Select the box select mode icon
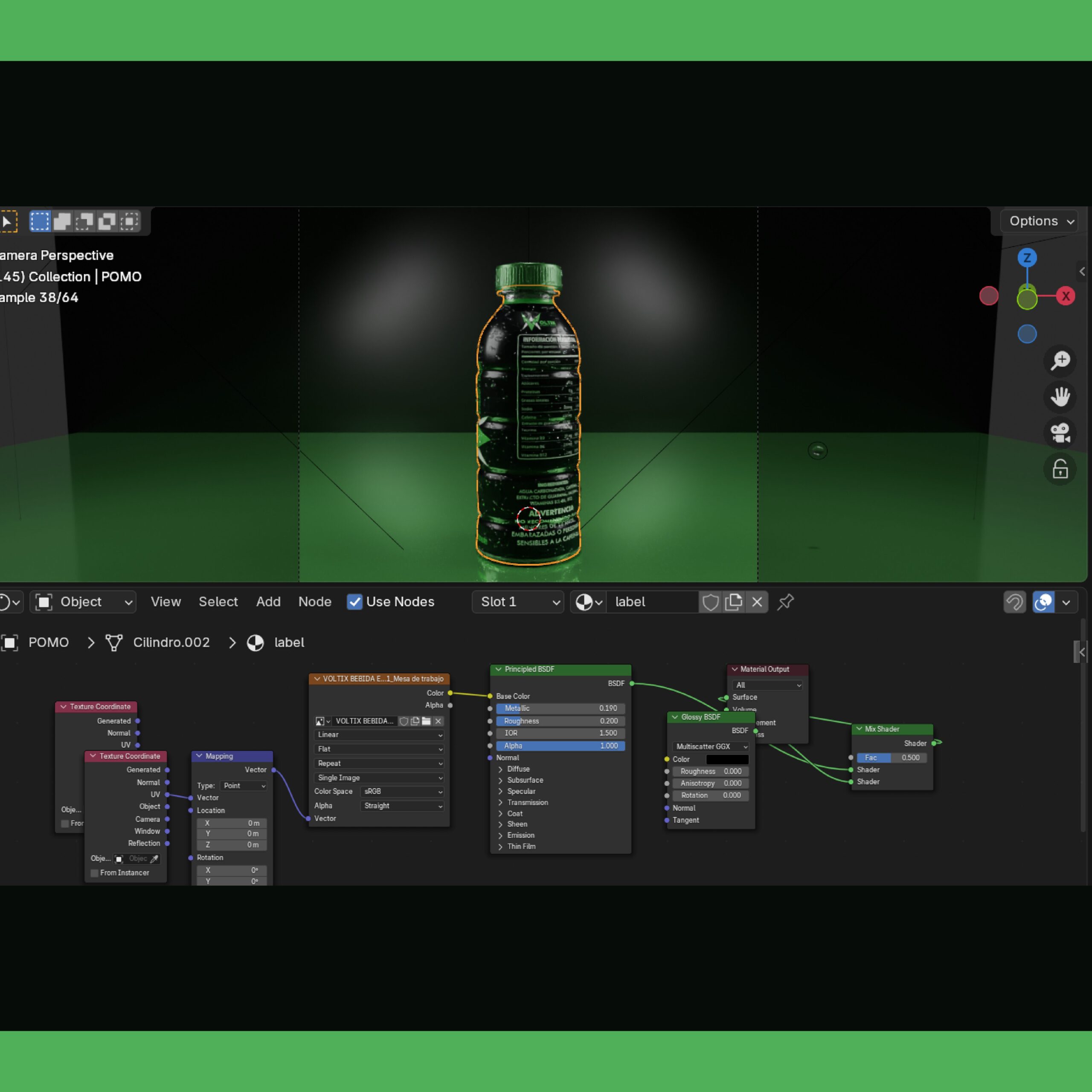The width and height of the screenshot is (1092, 1092). point(40,221)
